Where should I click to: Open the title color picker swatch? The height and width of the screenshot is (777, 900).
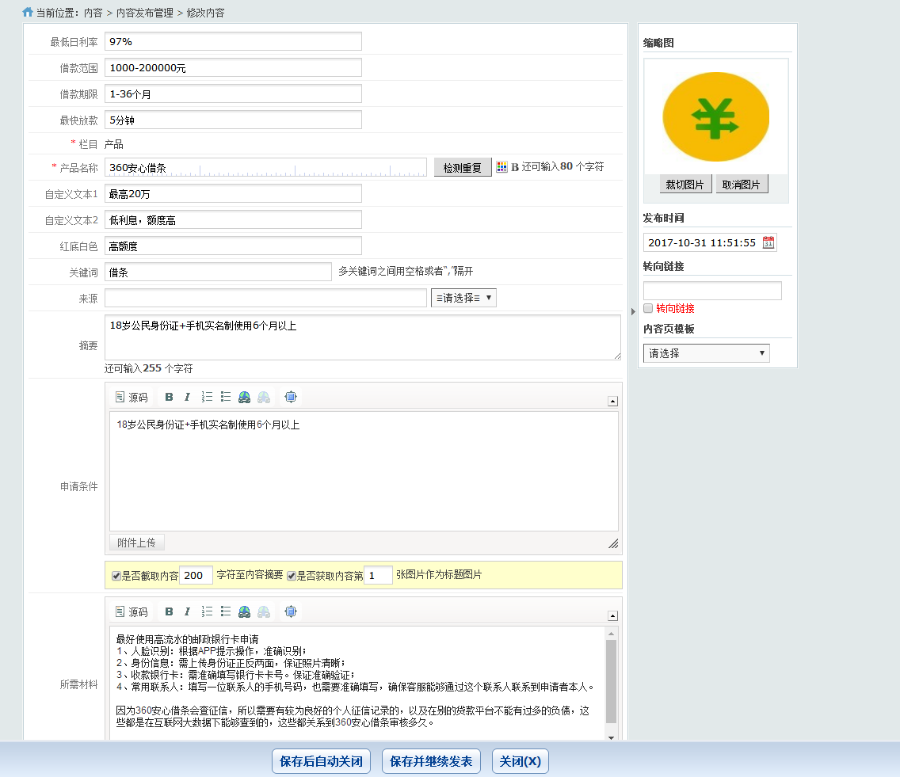(x=502, y=167)
